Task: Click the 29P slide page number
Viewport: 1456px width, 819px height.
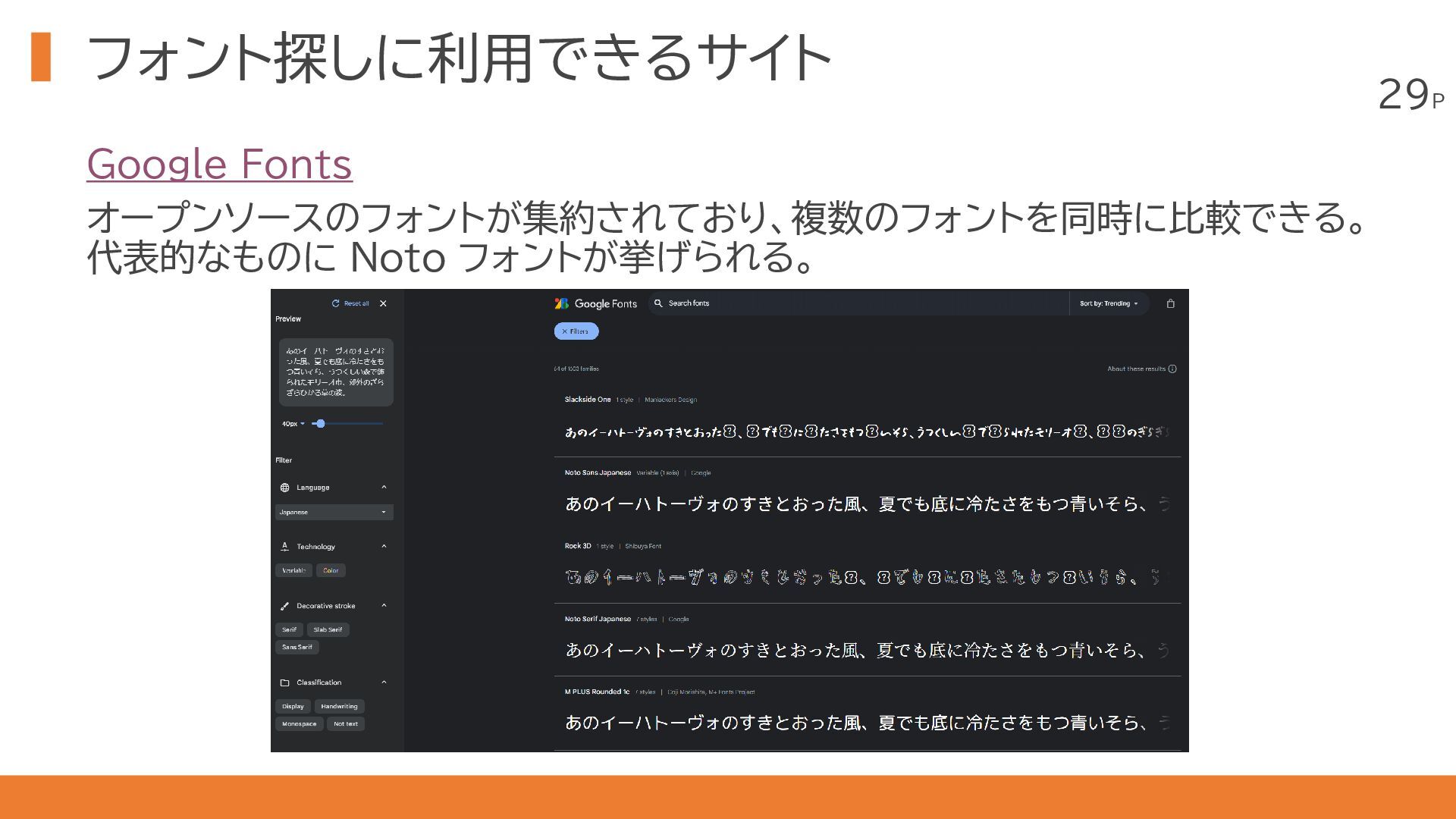Action: click(1411, 96)
